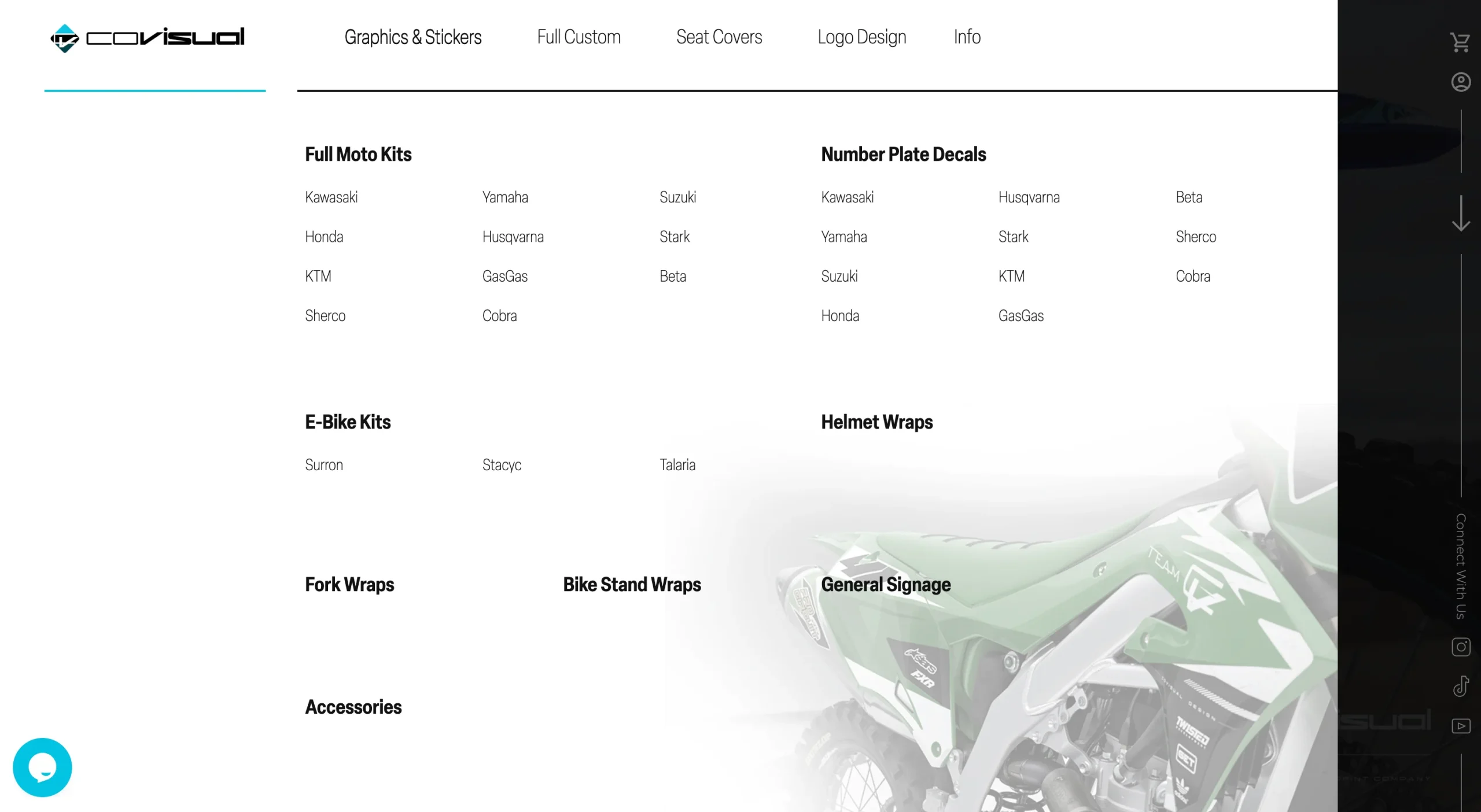The height and width of the screenshot is (812, 1481).
Task: Select GasGas under Full Moto Kits
Action: (504, 276)
